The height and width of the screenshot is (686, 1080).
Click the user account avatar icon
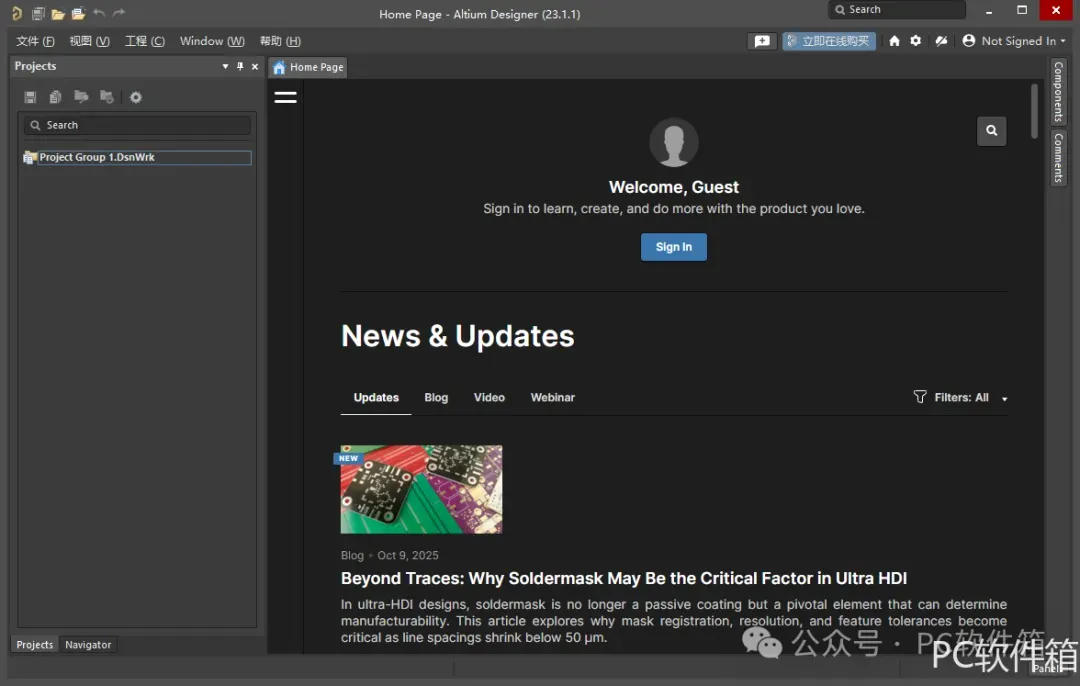click(968, 41)
